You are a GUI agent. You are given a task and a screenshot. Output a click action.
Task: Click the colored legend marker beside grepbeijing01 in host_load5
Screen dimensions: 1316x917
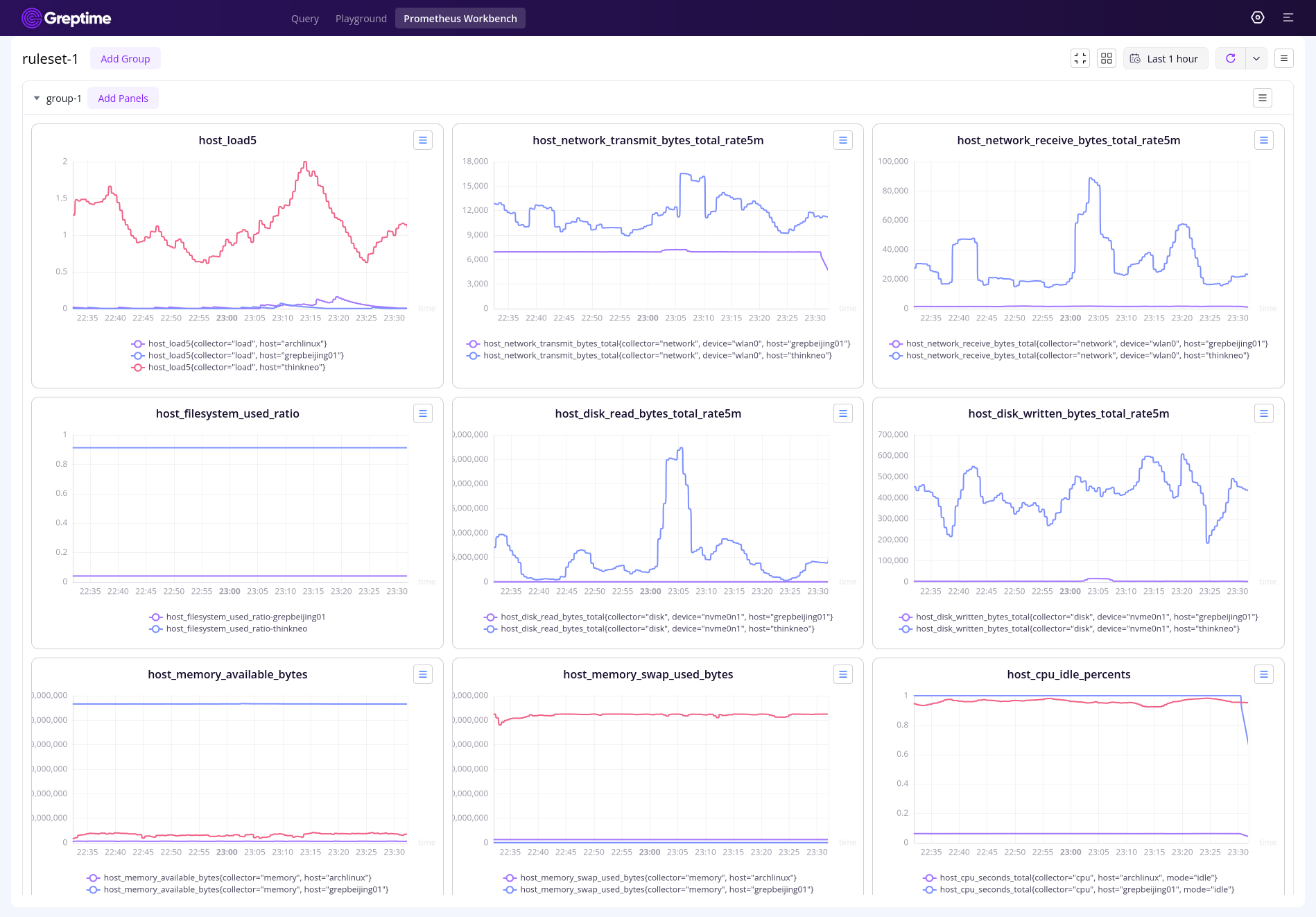coord(137,355)
